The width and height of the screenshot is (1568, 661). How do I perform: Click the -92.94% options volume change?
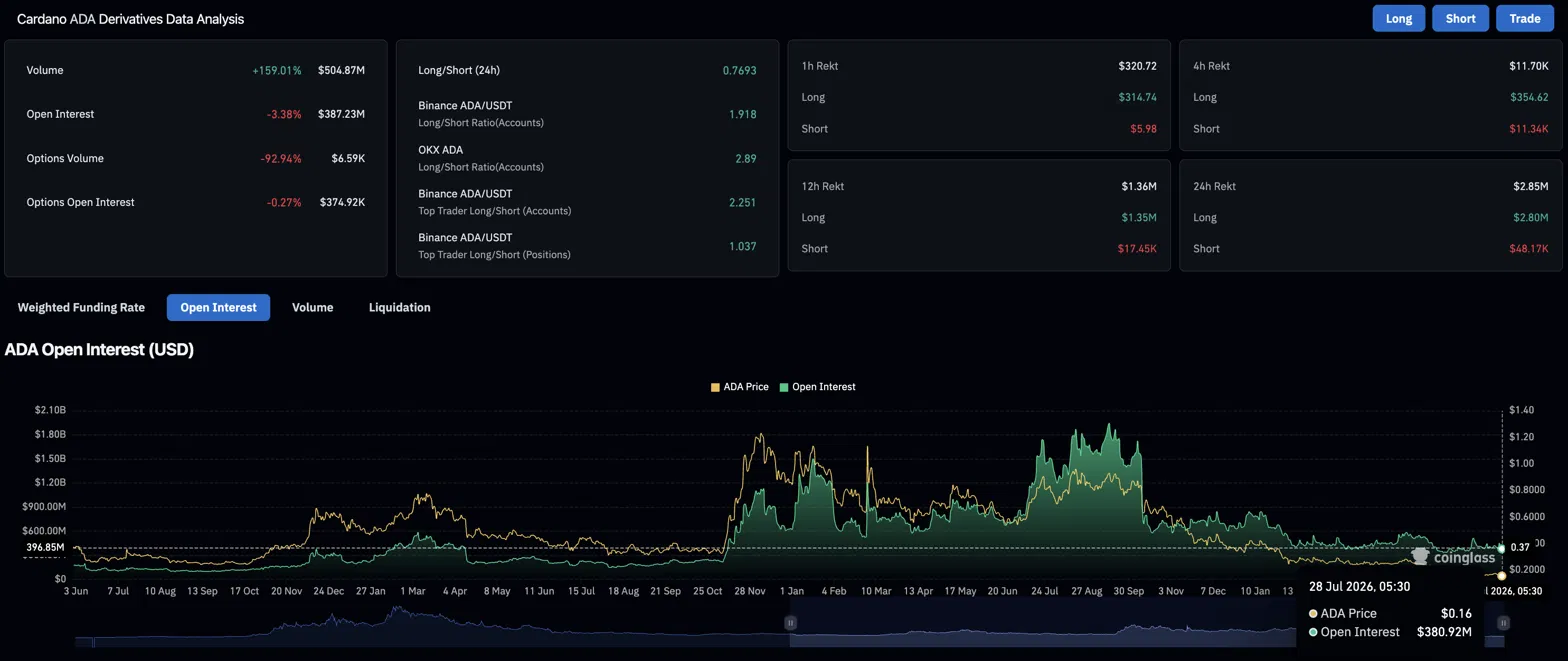[280, 158]
